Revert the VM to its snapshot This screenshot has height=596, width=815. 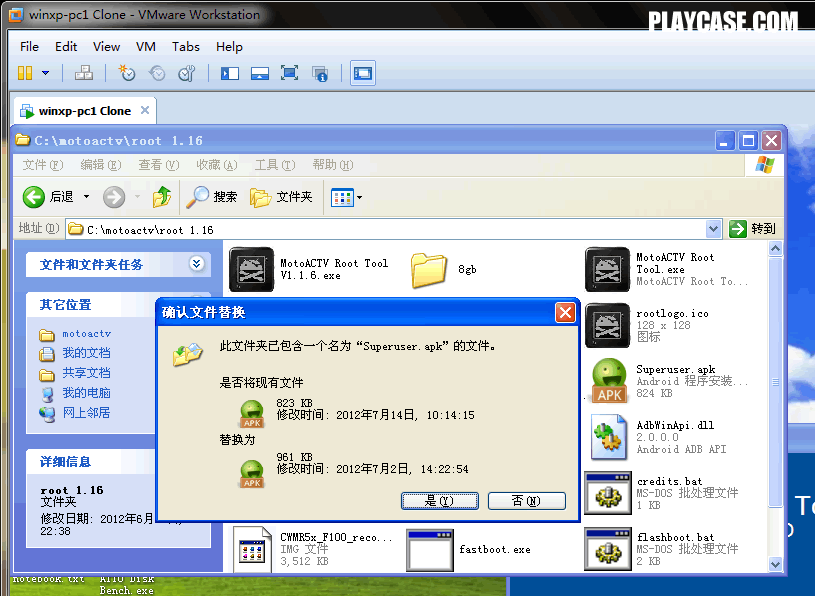(157, 73)
